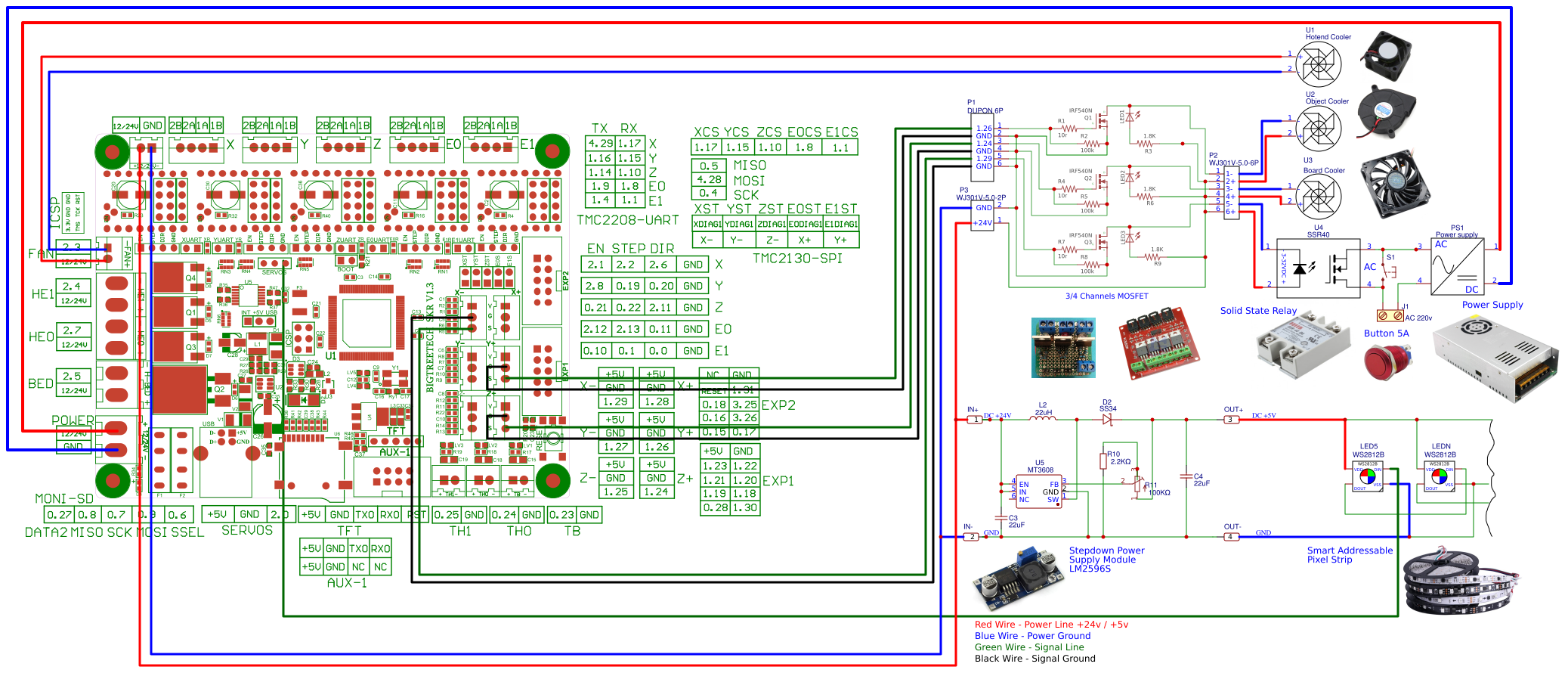The image size is (1568, 673).
Task: Select the P1 DUPON 6P connector block
Action: pos(983,147)
